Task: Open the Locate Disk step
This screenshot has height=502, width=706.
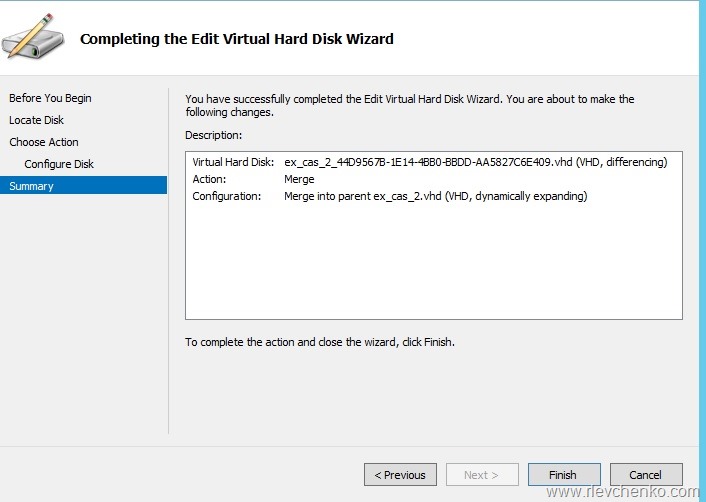Action: (x=36, y=120)
